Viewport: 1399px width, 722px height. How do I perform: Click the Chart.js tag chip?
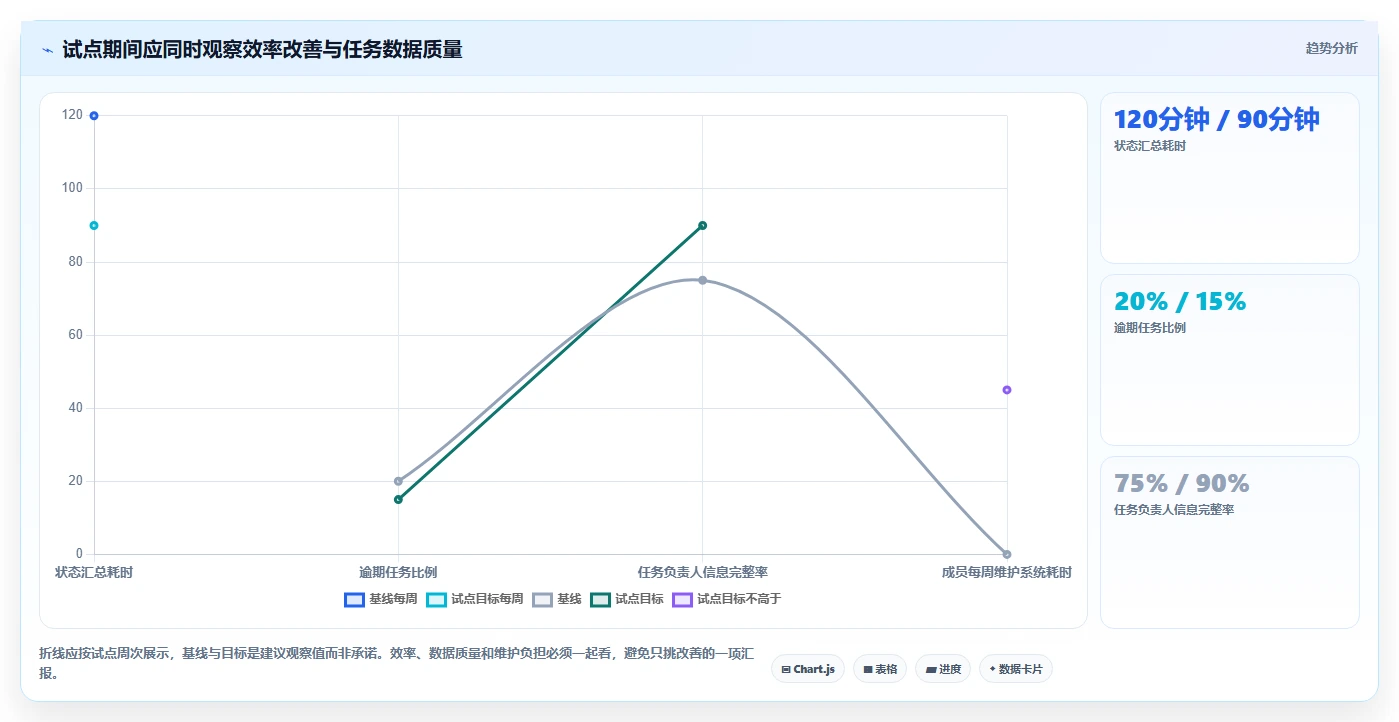808,669
